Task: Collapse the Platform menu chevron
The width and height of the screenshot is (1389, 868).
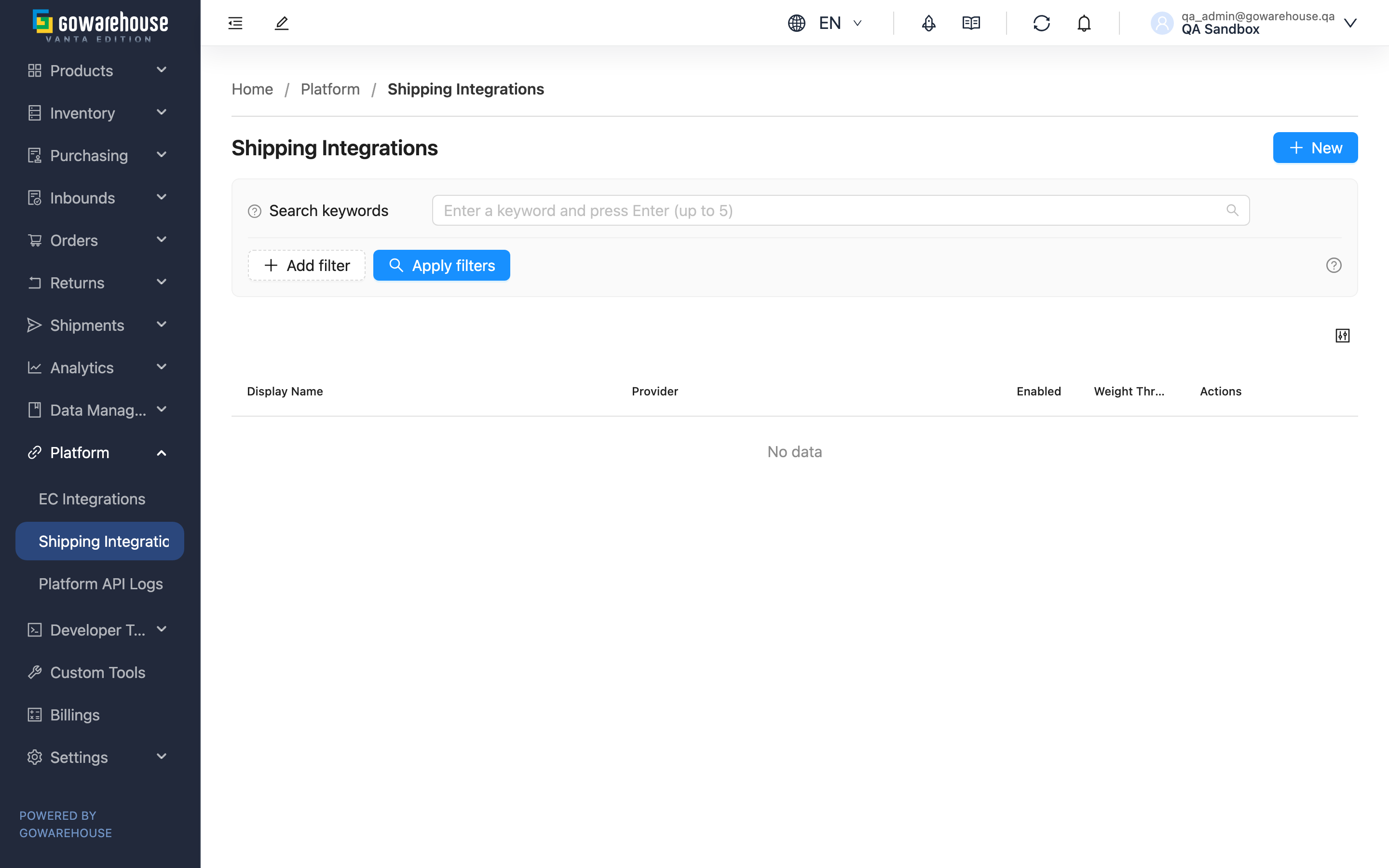Action: tap(161, 453)
